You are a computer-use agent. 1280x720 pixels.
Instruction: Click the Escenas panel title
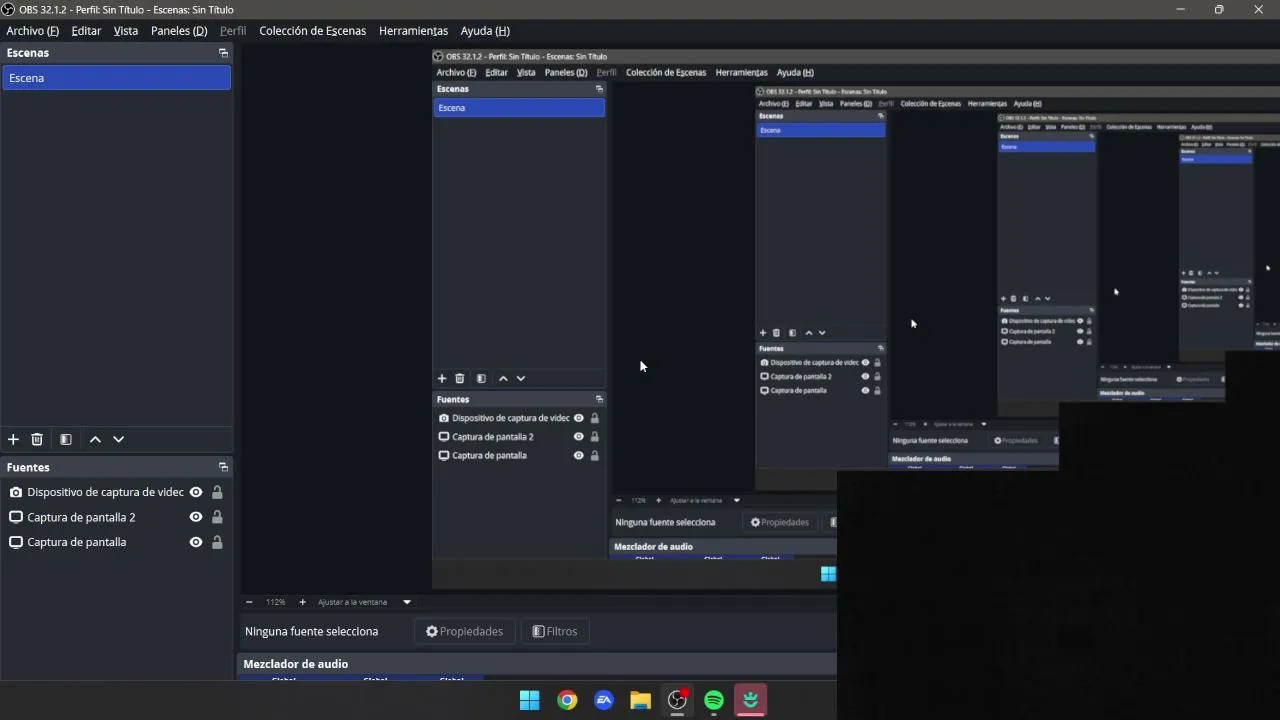[28, 53]
